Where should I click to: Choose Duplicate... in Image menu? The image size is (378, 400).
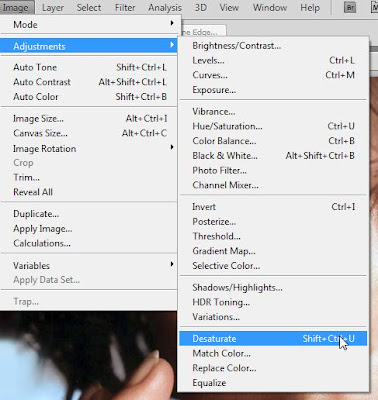tap(89, 214)
